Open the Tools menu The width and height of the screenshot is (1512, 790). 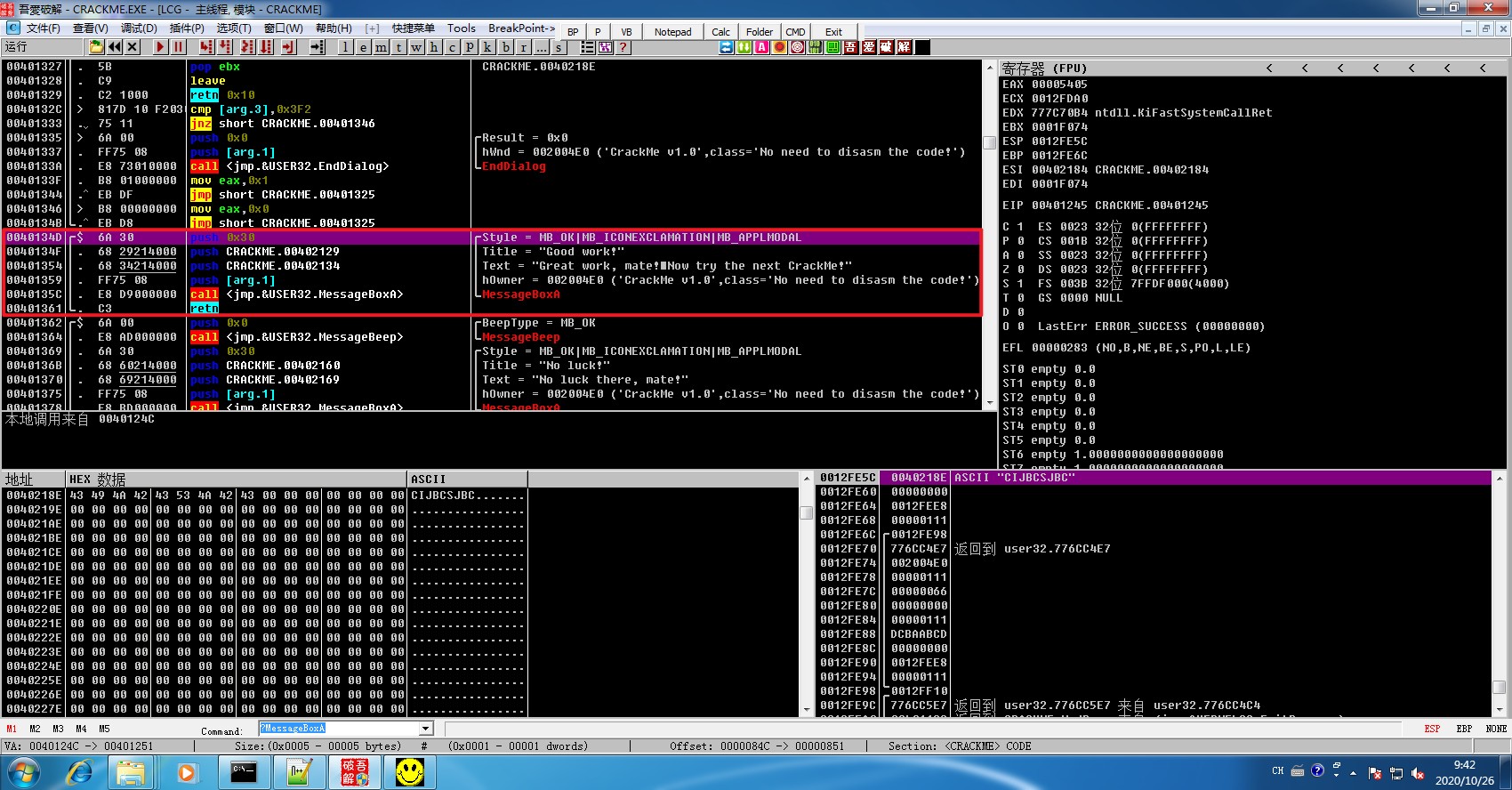click(x=462, y=28)
